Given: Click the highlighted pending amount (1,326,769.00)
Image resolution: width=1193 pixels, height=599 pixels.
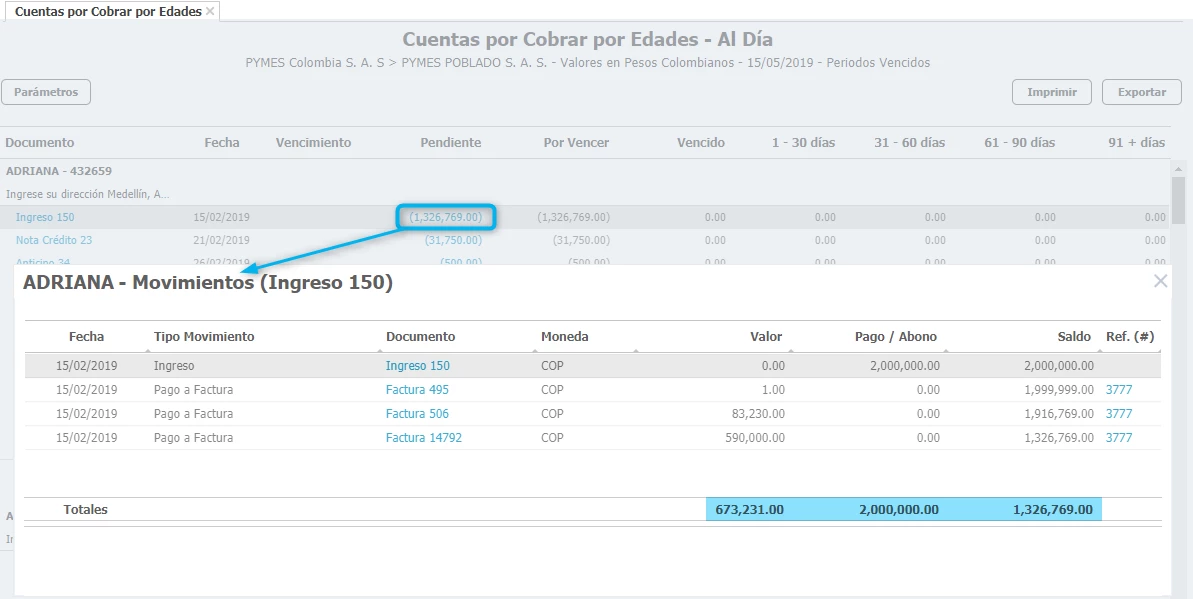Looking at the screenshot, I should (x=446, y=217).
